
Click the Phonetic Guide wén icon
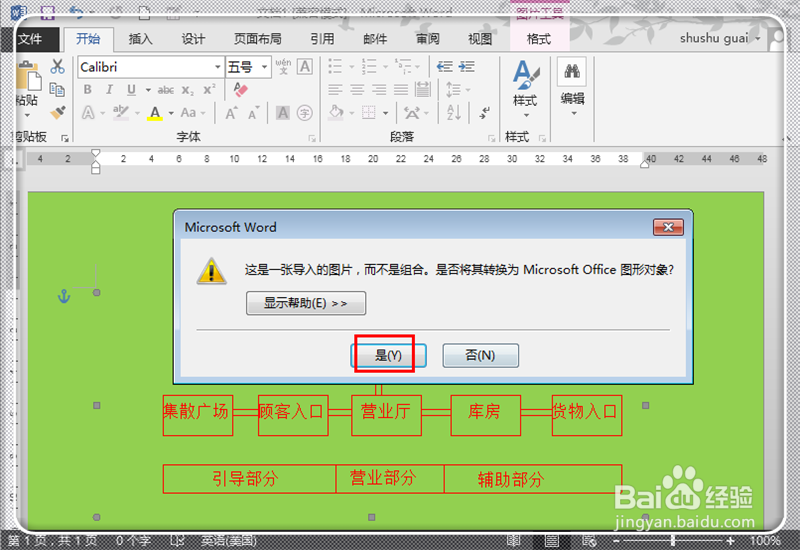tap(283, 67)
